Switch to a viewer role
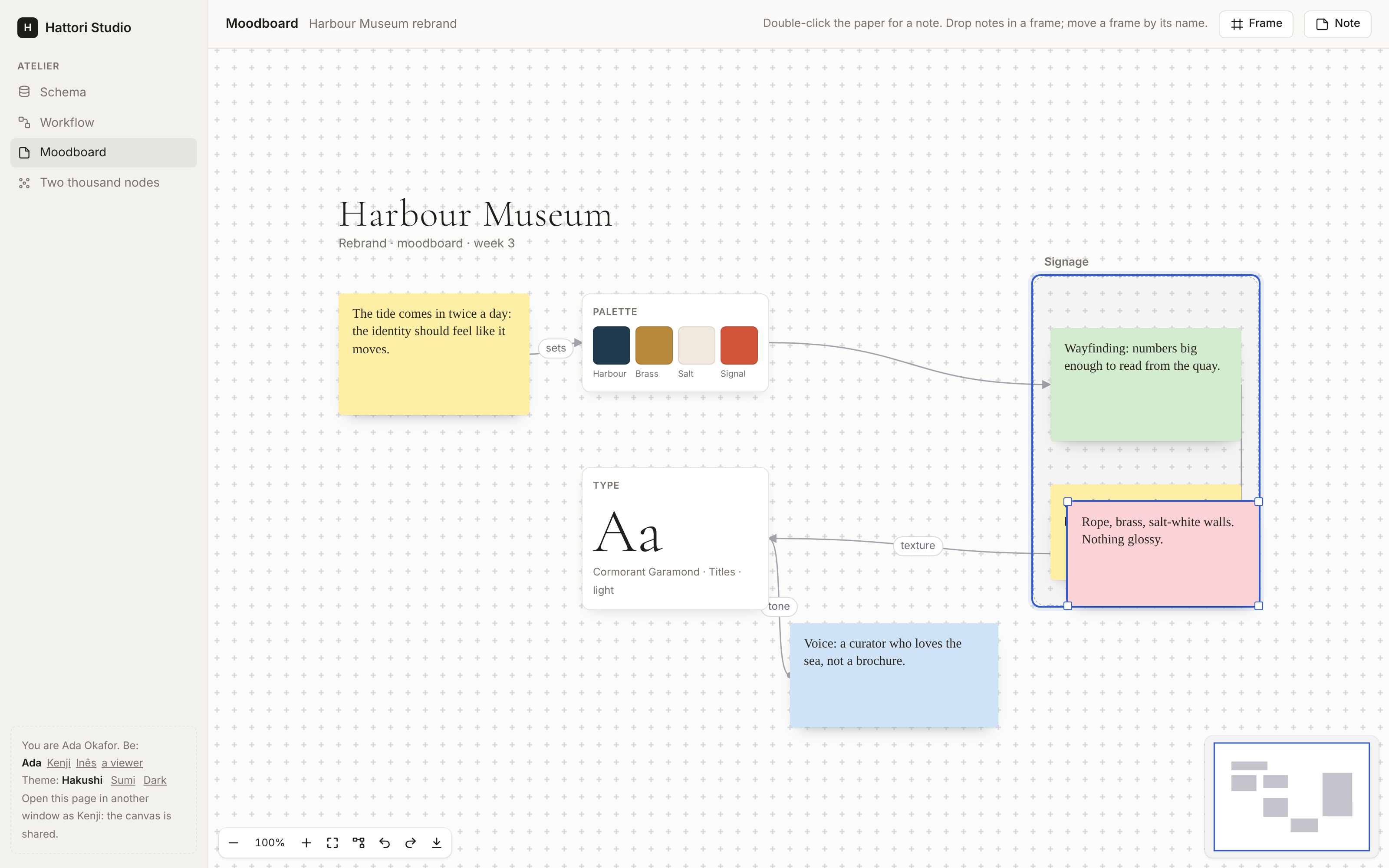Screen dimensions: 1389x868 tap(122, 763)
